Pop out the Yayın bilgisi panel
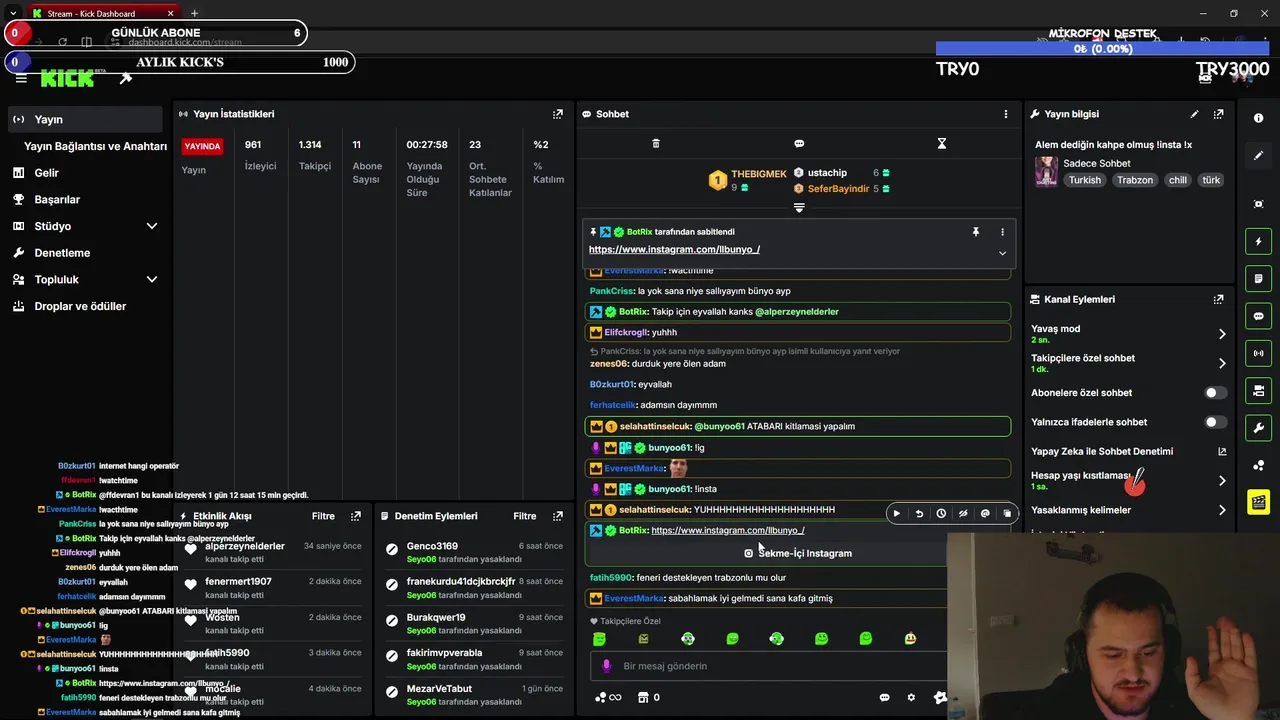 tap(1218, 114)
